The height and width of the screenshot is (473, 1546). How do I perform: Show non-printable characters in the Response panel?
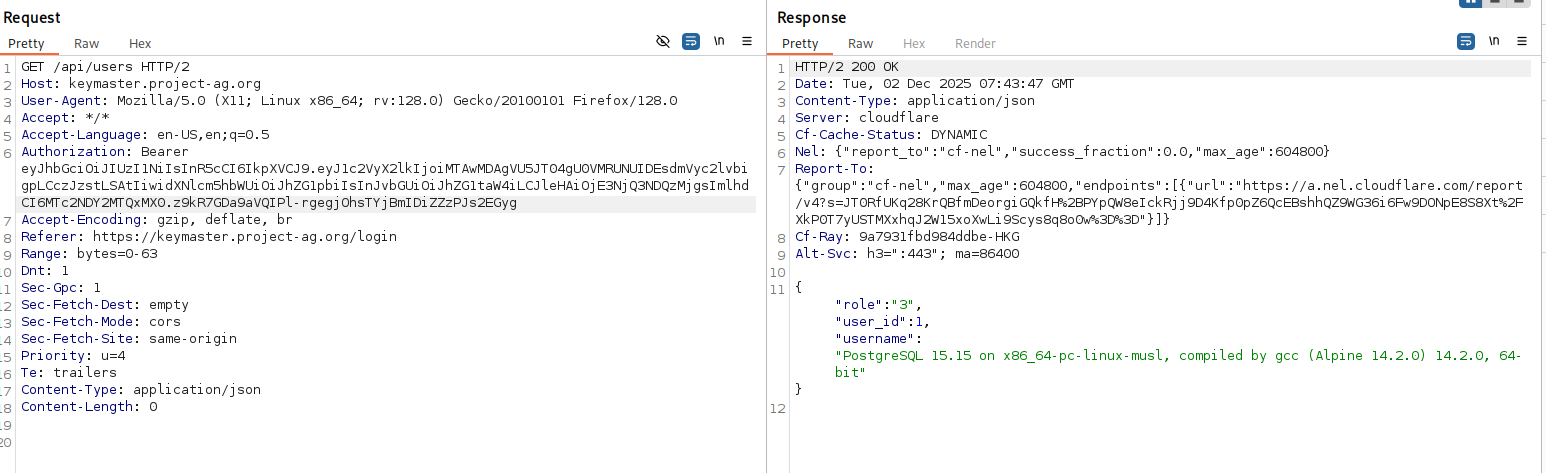(x=1494, y=41)
